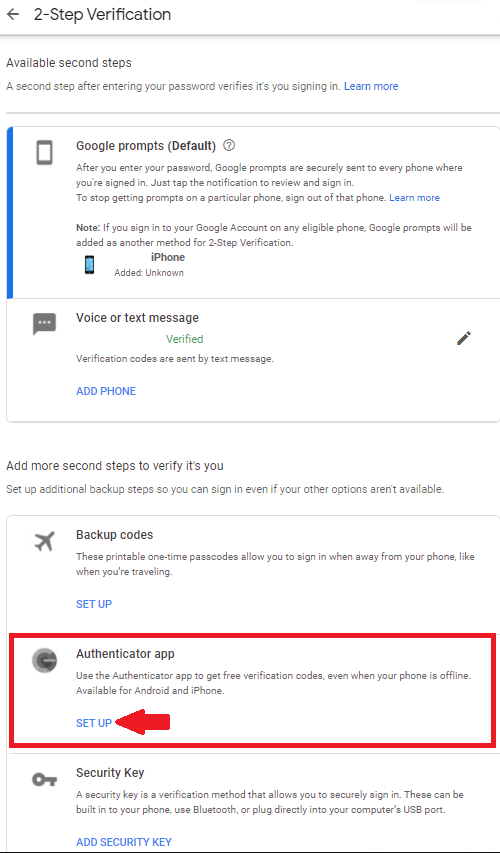Select the small iPhone device icon
Screen dimensions: 500x853
[90, 265]
